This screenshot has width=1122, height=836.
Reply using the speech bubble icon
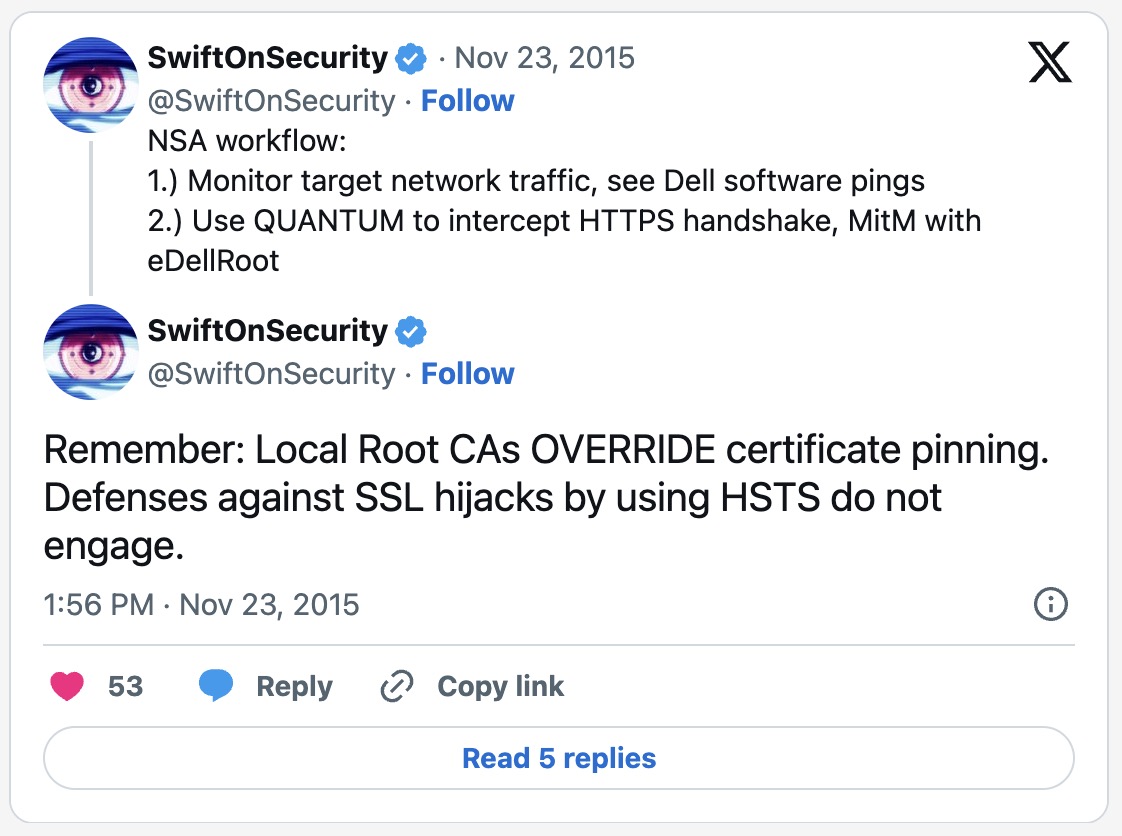tap(216, 687)
